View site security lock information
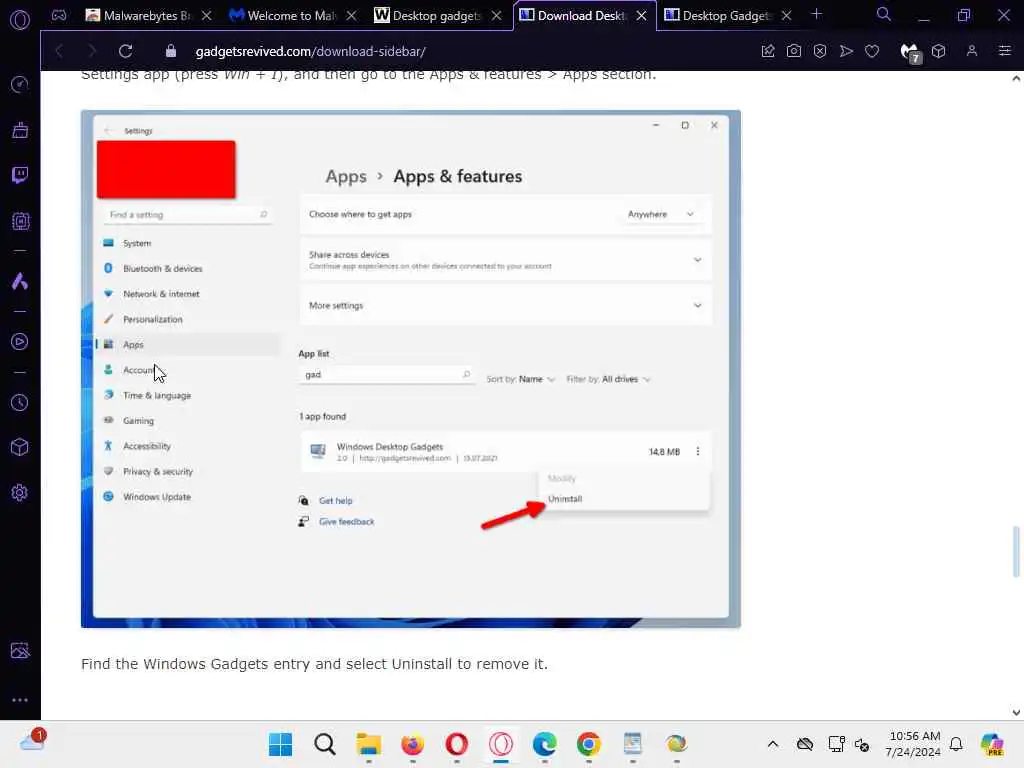 (170, 51)
